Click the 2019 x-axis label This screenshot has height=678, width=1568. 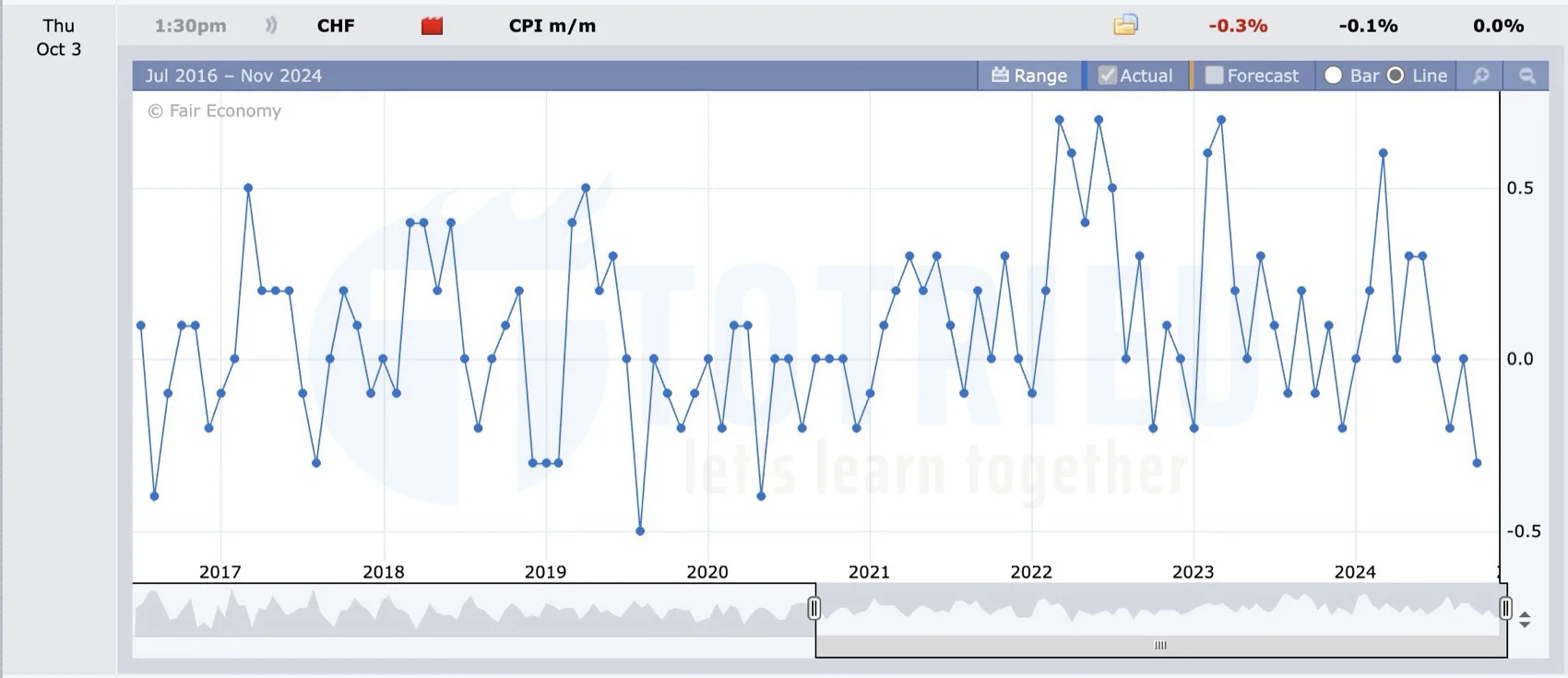pyautogui.click(x=545, y=572)
